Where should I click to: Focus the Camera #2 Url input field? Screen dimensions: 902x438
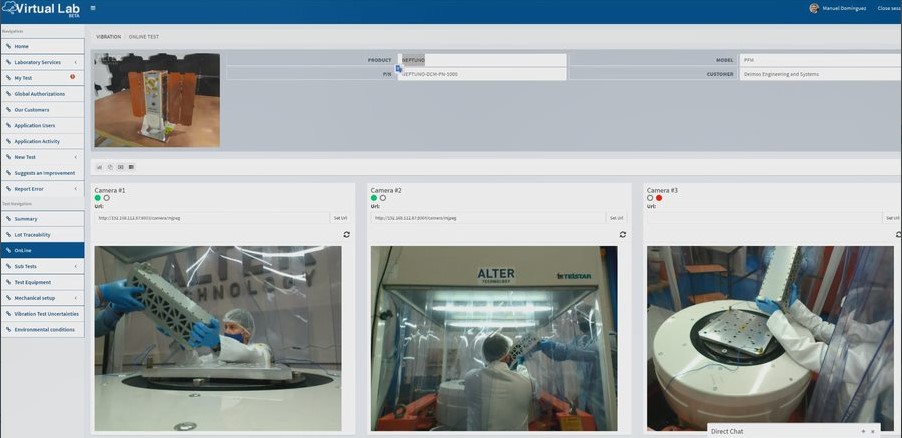[x=488, y=218]
